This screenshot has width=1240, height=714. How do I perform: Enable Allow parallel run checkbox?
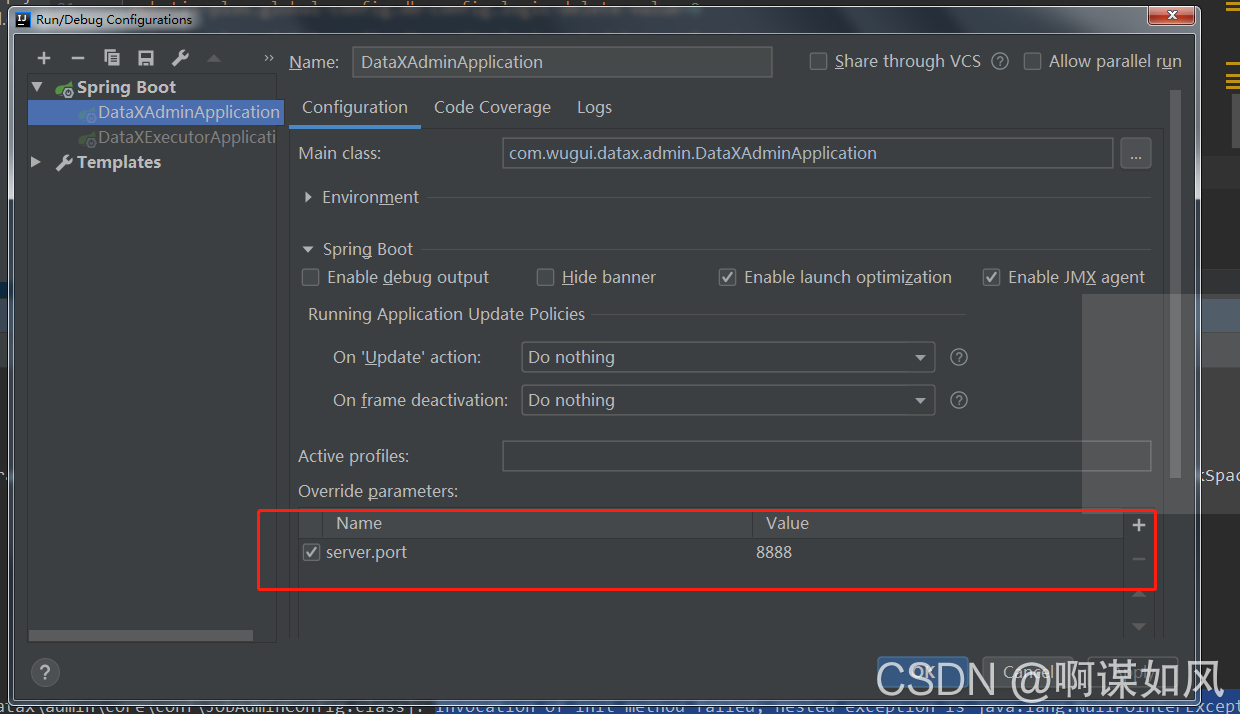coord(1032,61)
